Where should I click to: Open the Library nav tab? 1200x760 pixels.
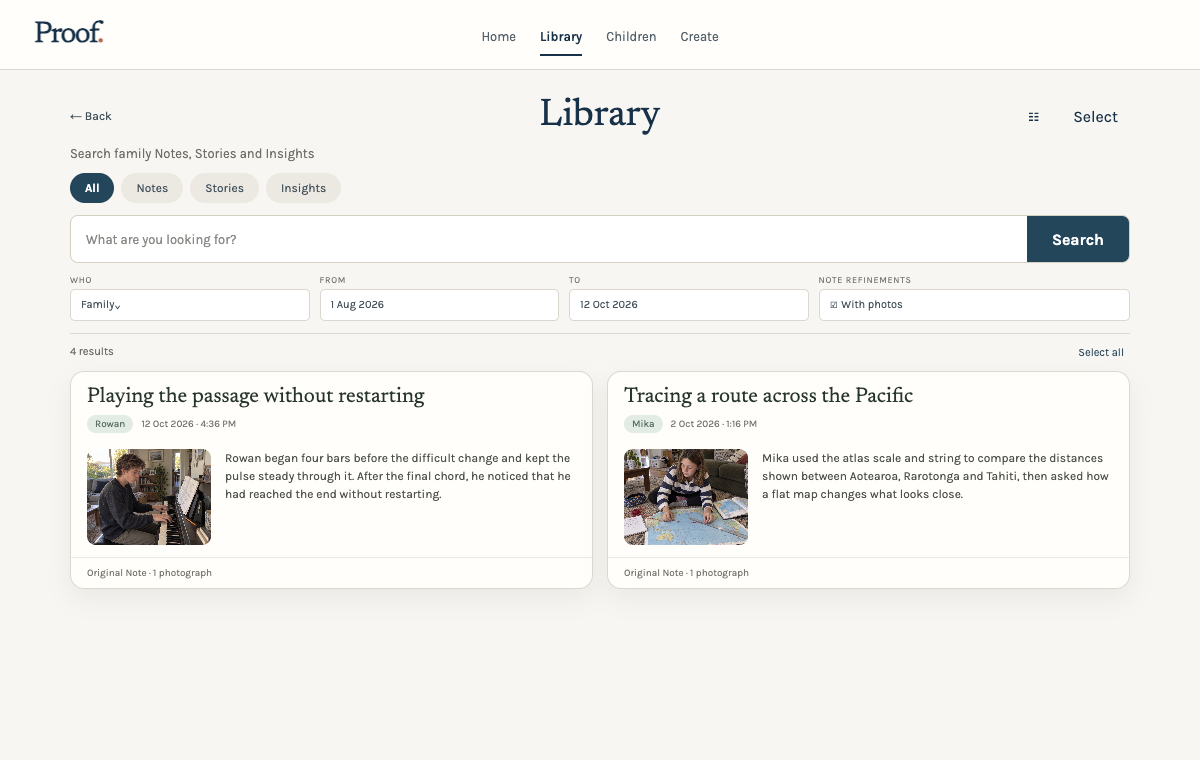coord(561,37)
